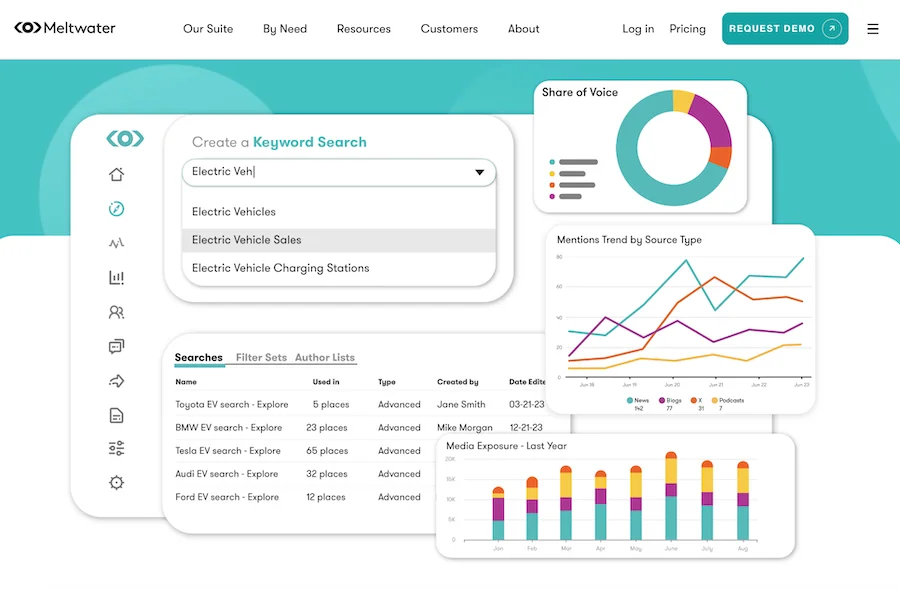The width and height of the screenshot is (900, 589).
Task: Click the teal News legend swatch
Action: click(x=630, y=400)
